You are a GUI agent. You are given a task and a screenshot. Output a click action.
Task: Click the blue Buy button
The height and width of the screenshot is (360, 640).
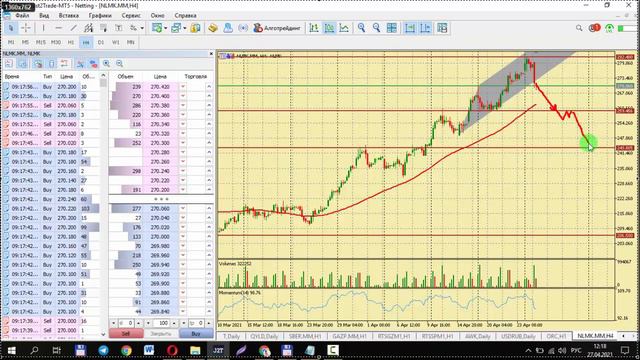click(196, 333)
